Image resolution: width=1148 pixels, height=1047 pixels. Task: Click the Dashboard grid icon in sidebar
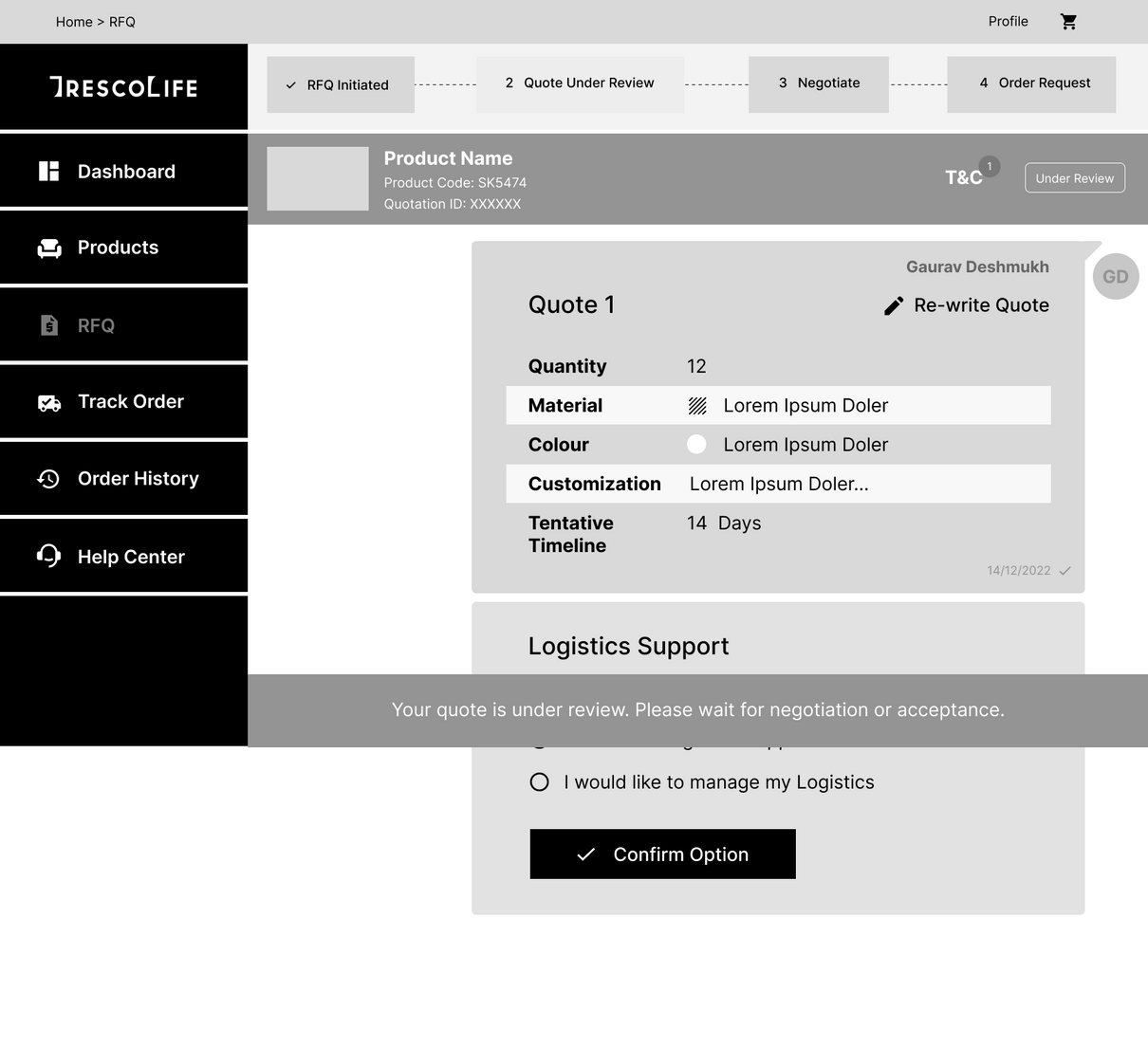48,172
